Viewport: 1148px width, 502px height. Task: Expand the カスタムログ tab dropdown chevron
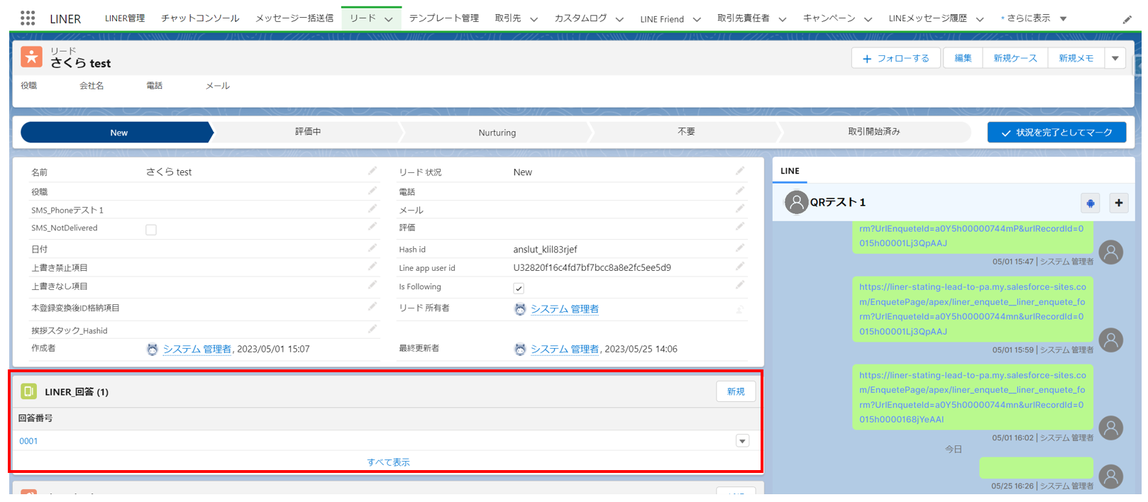619,19
